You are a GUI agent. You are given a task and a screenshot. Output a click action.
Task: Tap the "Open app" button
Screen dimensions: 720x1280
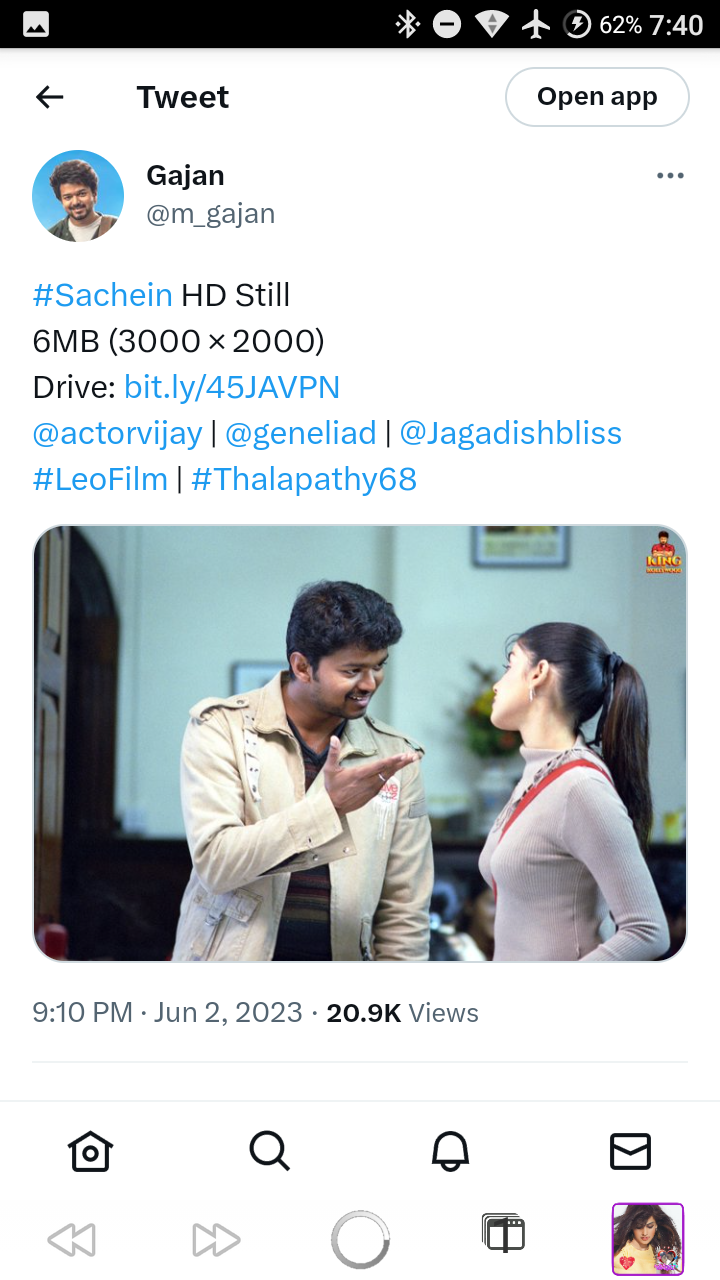597,97
